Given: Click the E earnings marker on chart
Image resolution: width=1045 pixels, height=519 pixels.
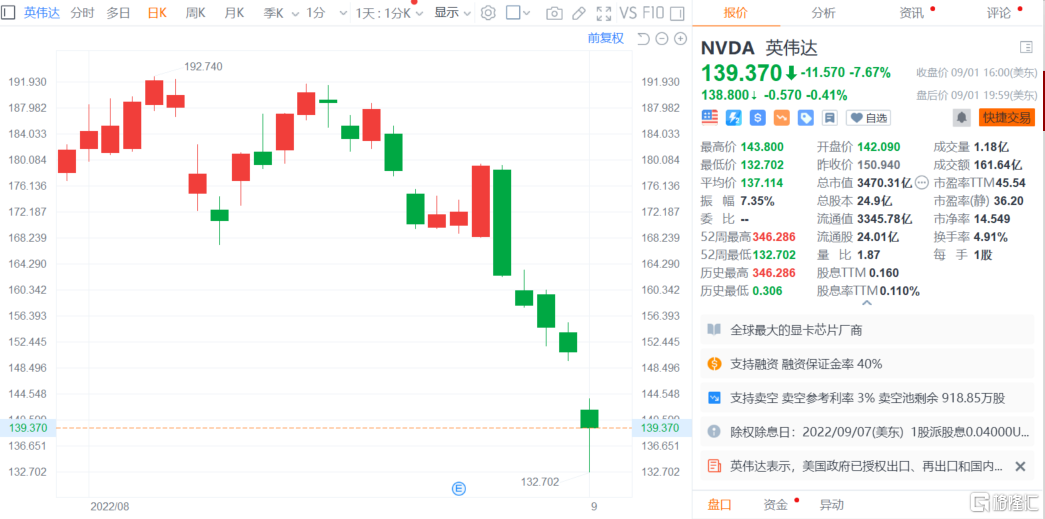Looking at the screenshot, I should [x=459, y=489].
